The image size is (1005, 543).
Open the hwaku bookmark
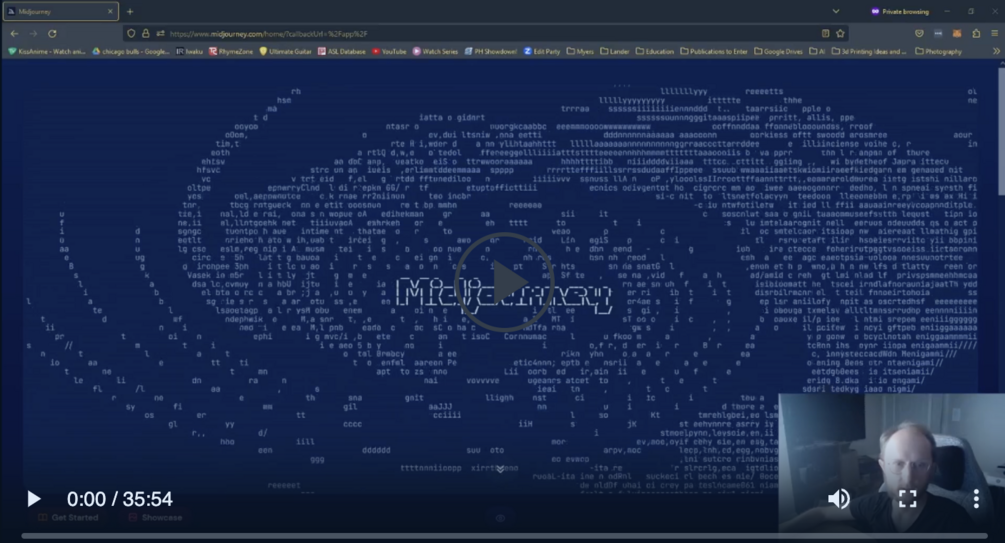pos(190,51)
